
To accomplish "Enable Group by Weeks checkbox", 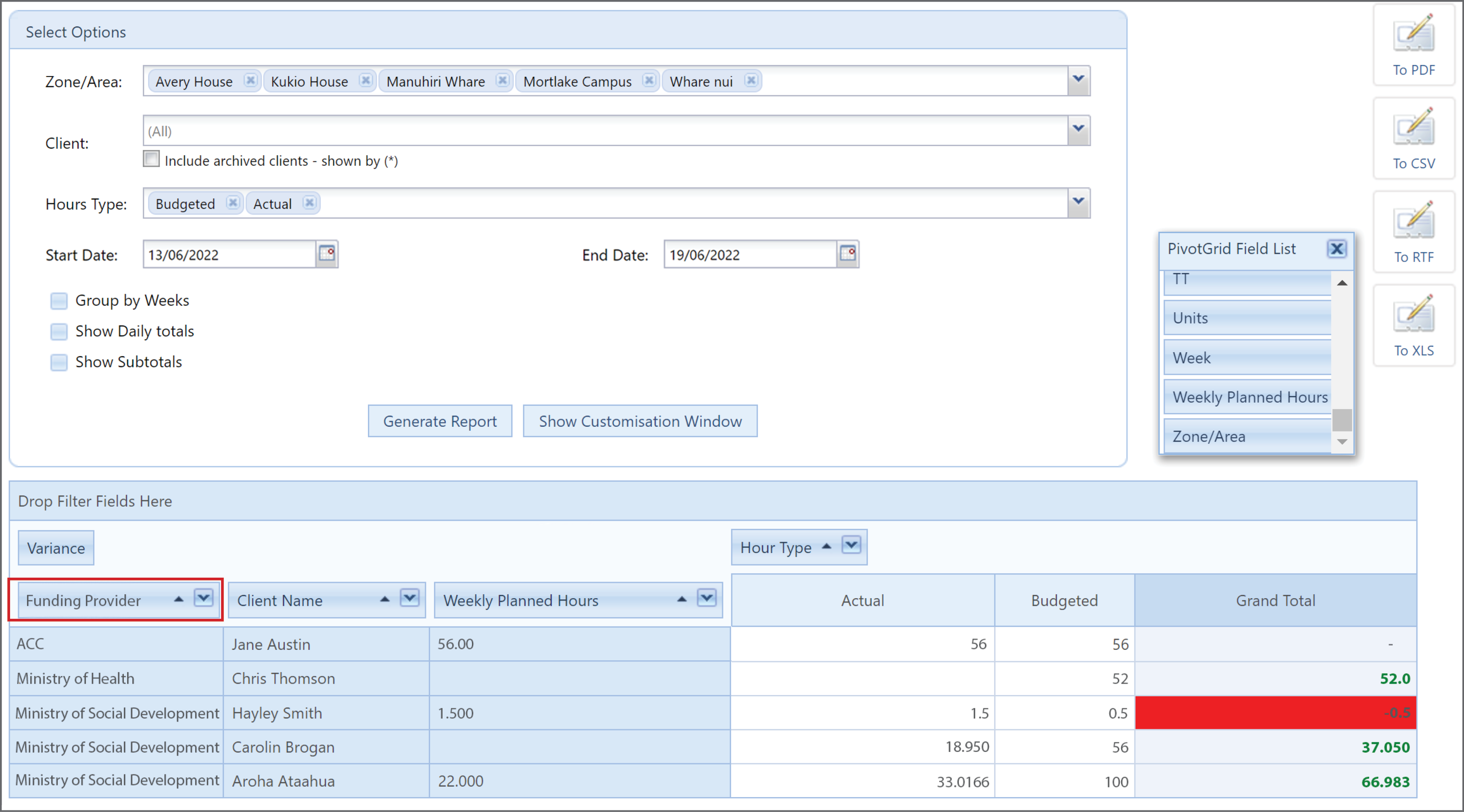I will pos(59,301).
